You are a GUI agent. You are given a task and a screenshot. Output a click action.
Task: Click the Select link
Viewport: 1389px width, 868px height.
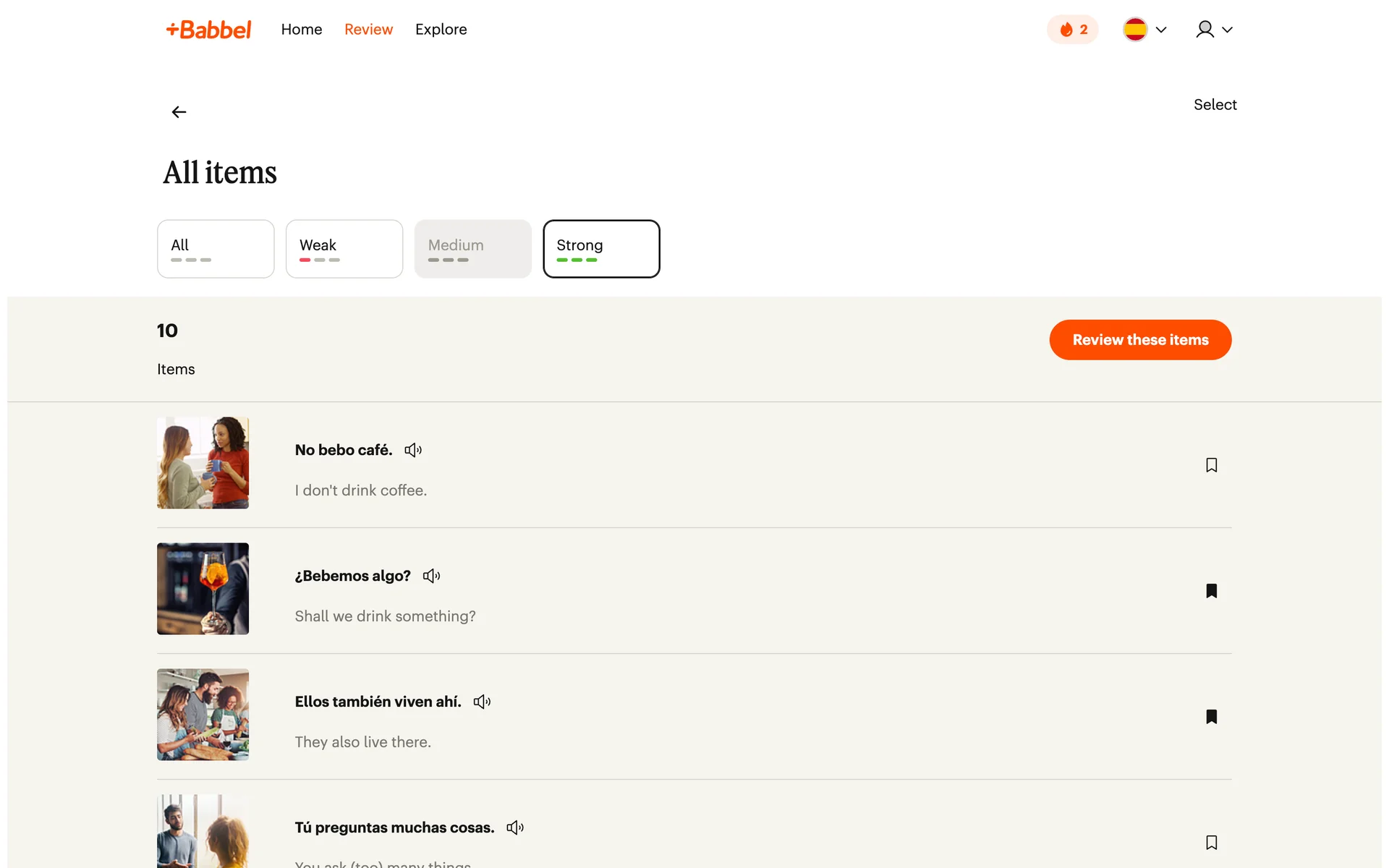[1215, 105]
